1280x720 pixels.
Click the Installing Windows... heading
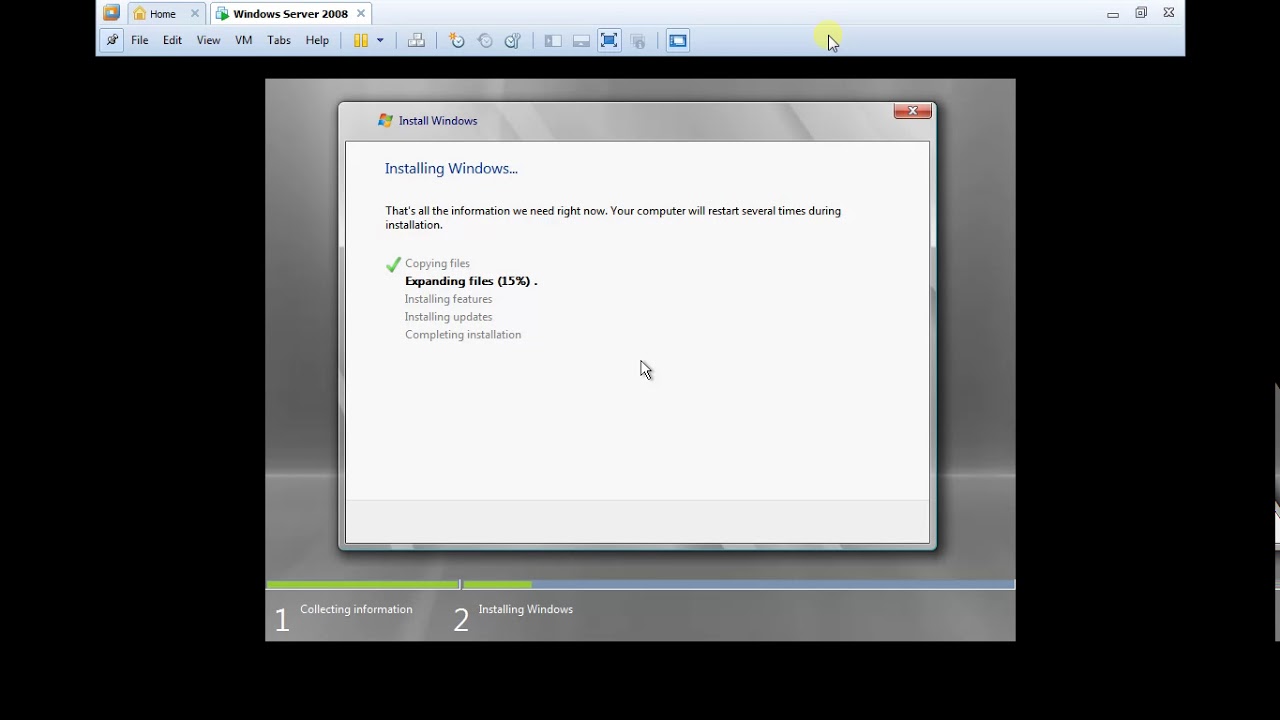pyautogui.click(x=451, y=169)
